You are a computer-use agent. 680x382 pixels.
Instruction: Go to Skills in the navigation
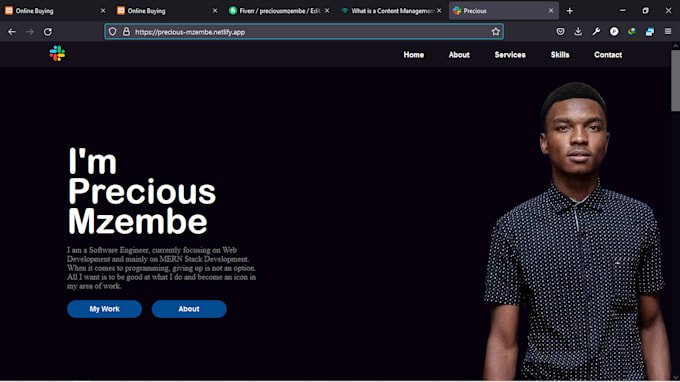pyautogui.click(x=560, y=55)
